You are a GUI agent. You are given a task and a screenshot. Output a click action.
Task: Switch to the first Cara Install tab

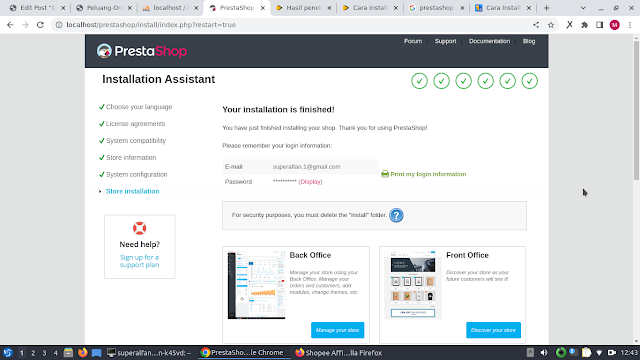coord(369,8)
